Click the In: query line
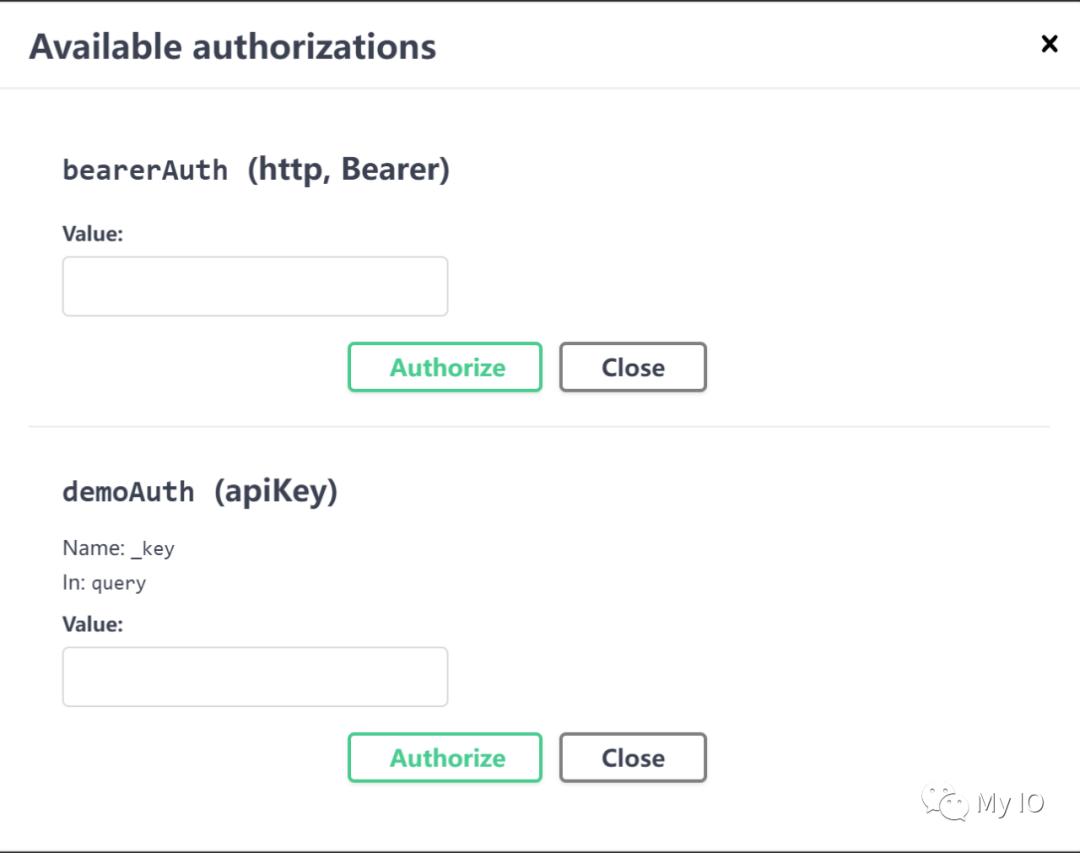The width and height of the screenshot is (1080, 853). [104, 584]
